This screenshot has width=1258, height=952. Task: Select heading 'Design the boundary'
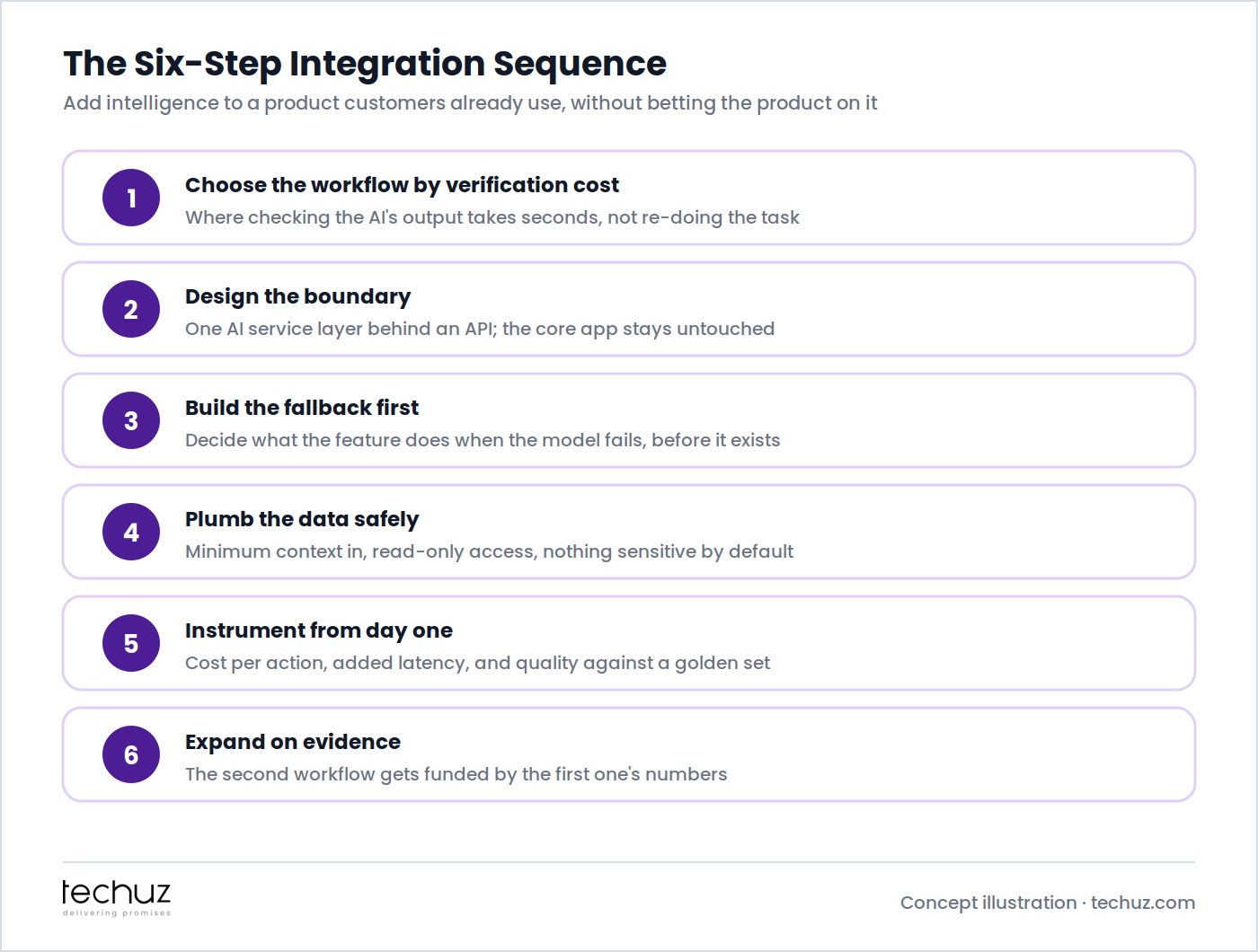[297, 296]
